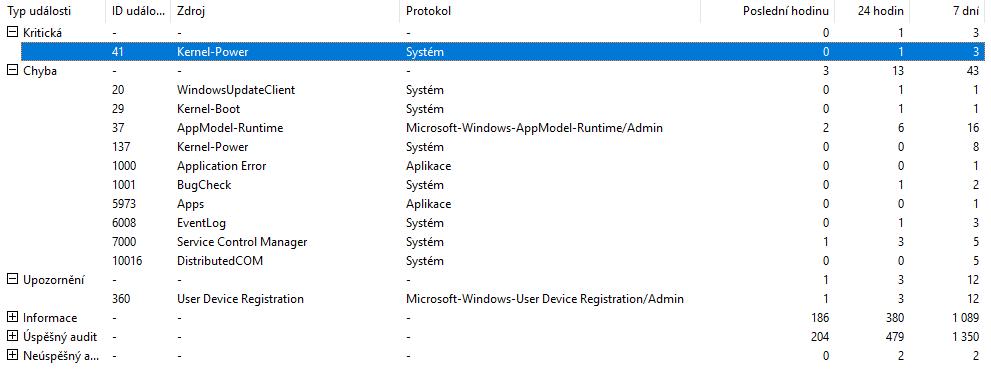Select the Neúspěšný audit row label
This screenshot has width=991, height=374.
pos(61,356)
